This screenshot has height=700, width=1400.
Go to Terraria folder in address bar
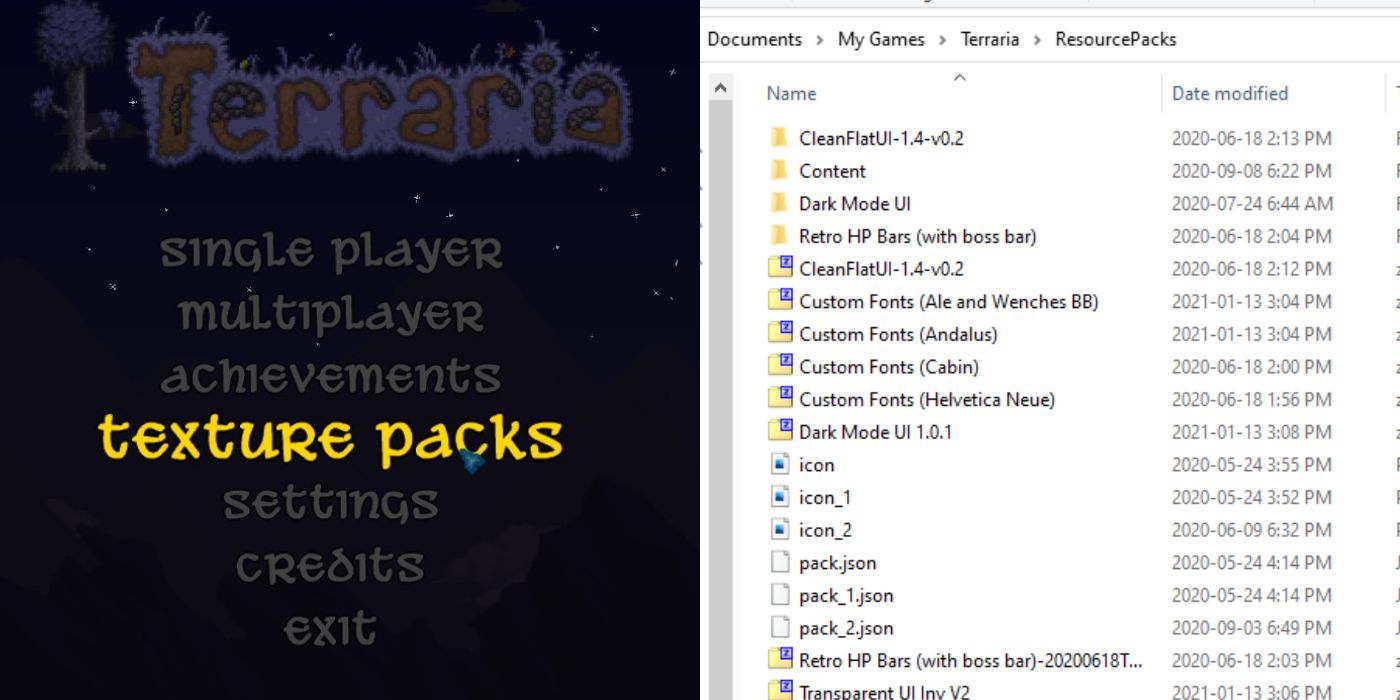[990, 39]
